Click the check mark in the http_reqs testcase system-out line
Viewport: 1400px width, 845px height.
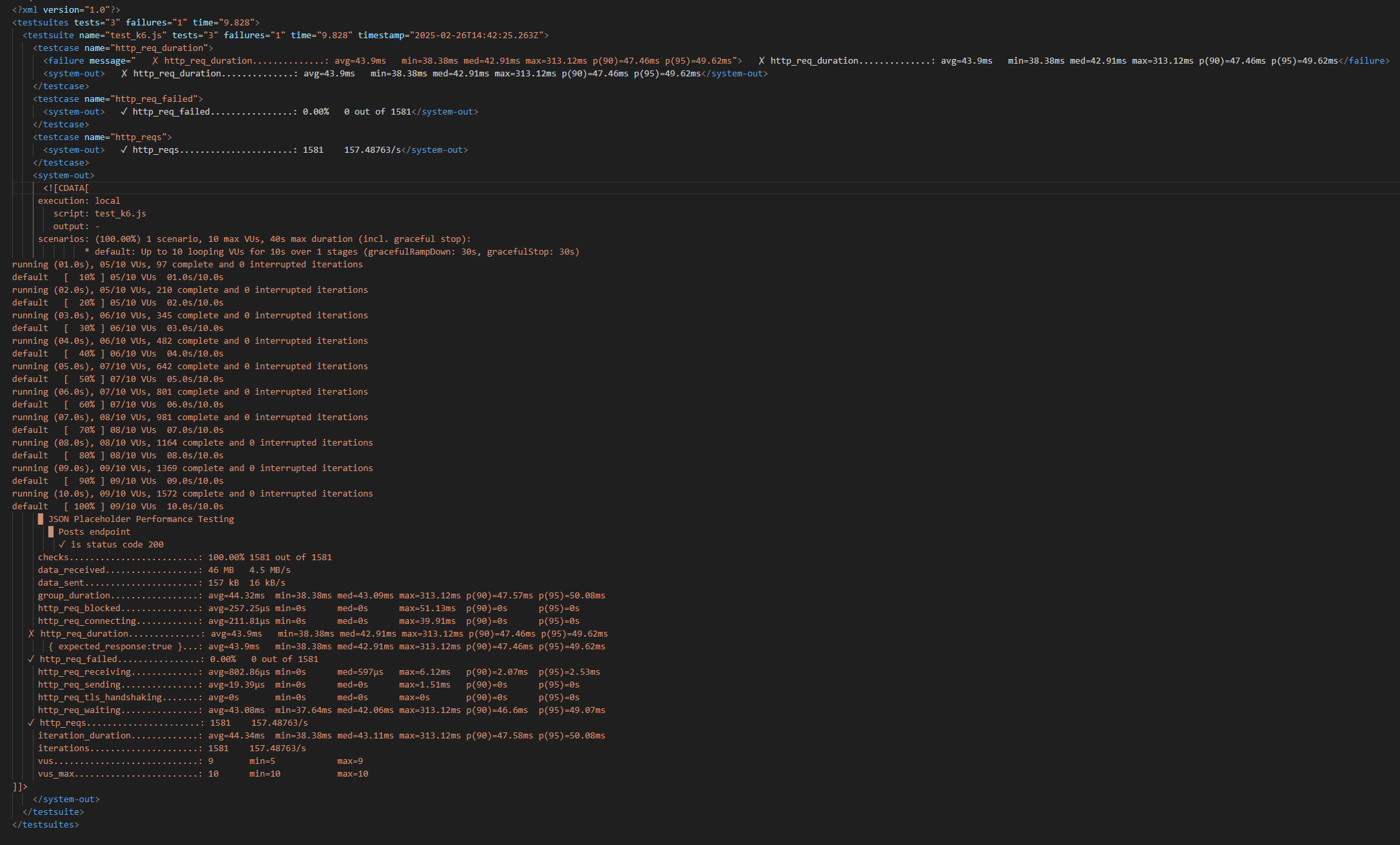pos(123,149)
